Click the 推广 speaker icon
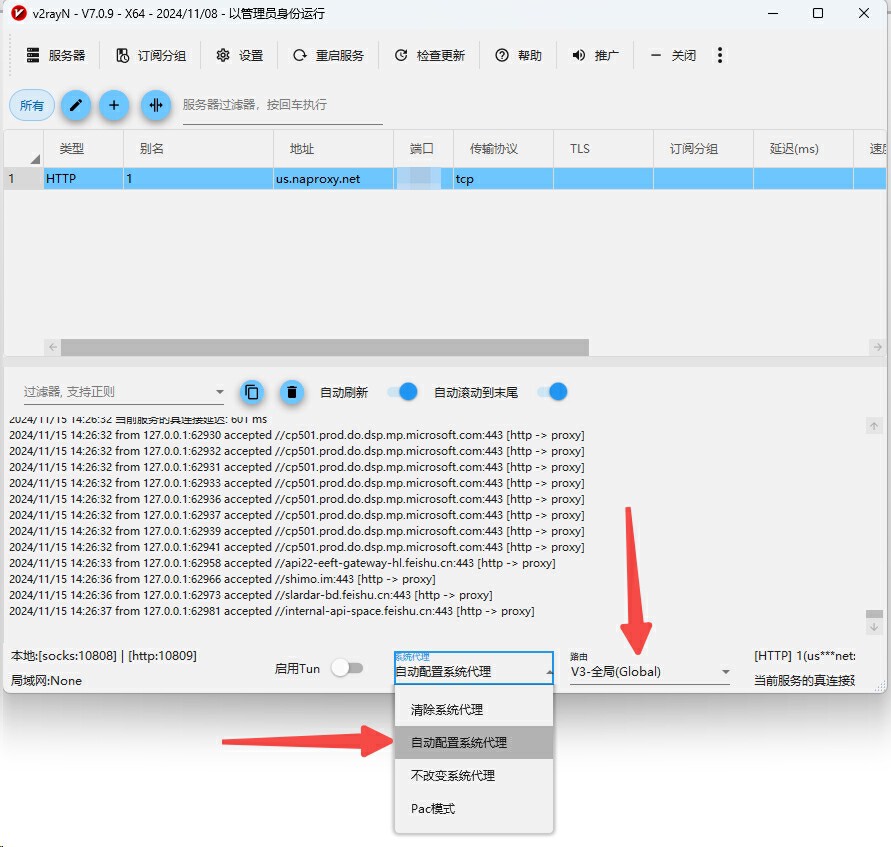The image size is (891, 847). click(578, 55)
